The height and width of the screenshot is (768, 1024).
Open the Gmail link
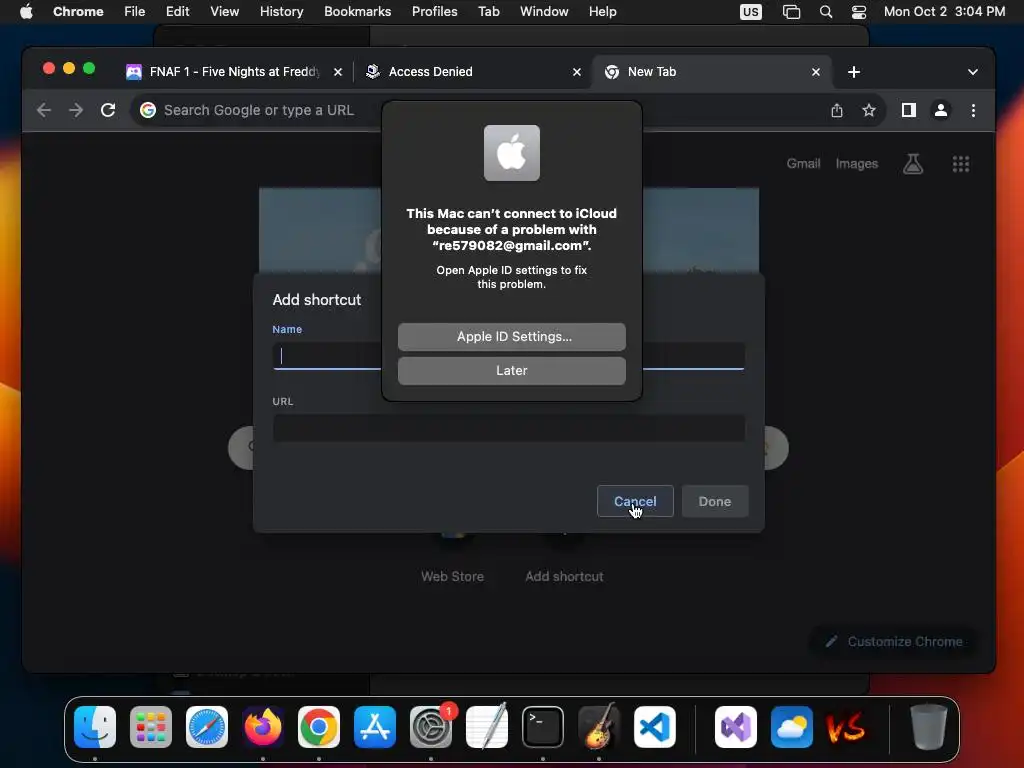(803, 164)
